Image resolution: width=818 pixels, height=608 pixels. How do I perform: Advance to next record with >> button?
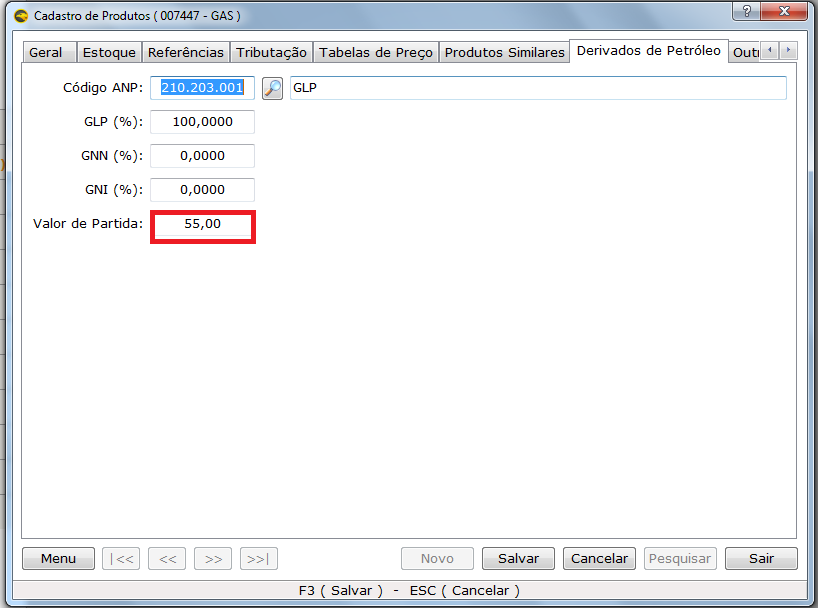coord(213,559)
